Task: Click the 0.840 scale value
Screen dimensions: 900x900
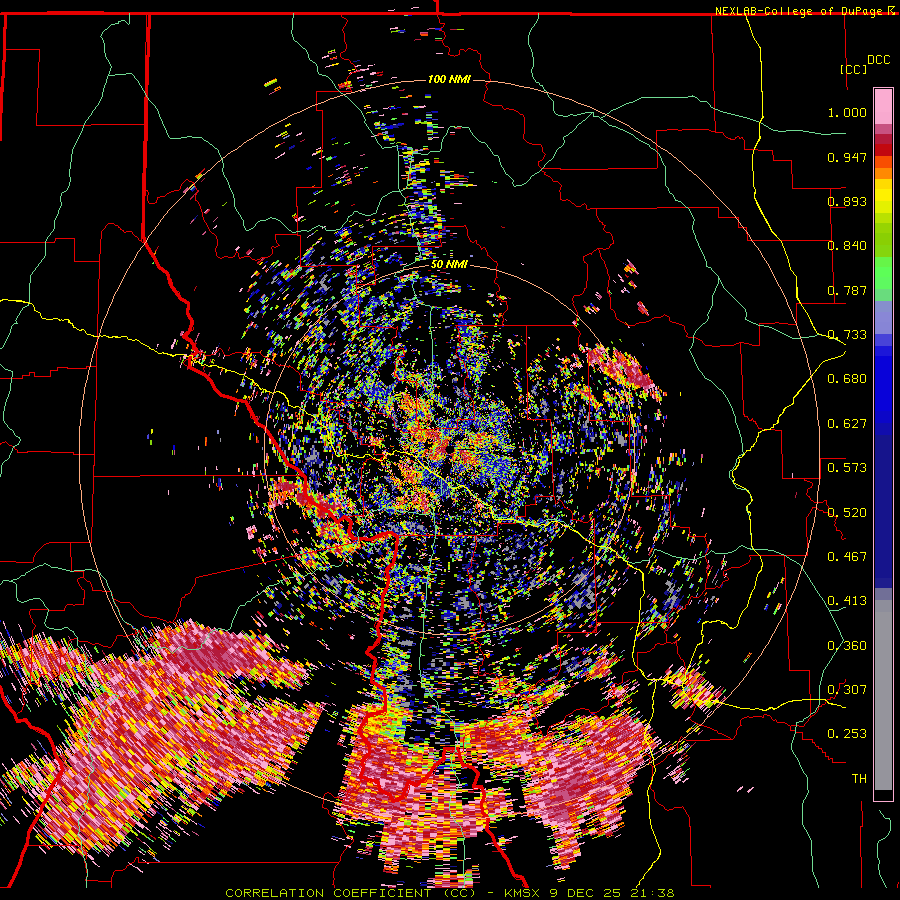Action: [x=847, y=246]
